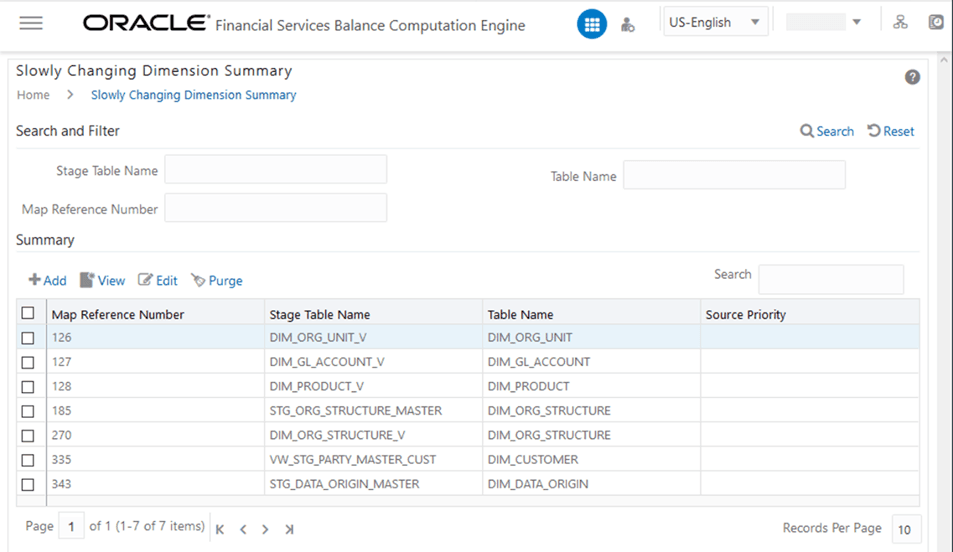The height and width of the screenshot is (552, 953).
Task: Select the DIM_ORG_UNIT_V stage table cell
Action: (374, 337)
